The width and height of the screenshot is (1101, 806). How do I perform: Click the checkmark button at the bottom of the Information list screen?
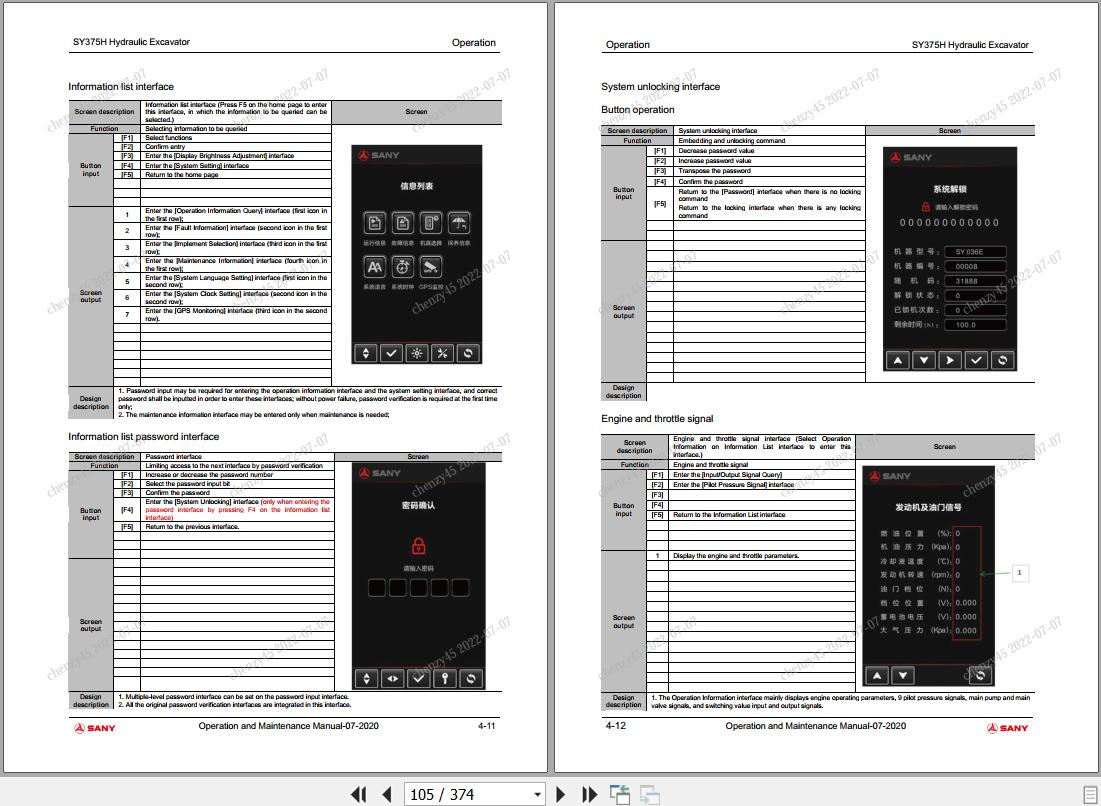tap(391, 353)
